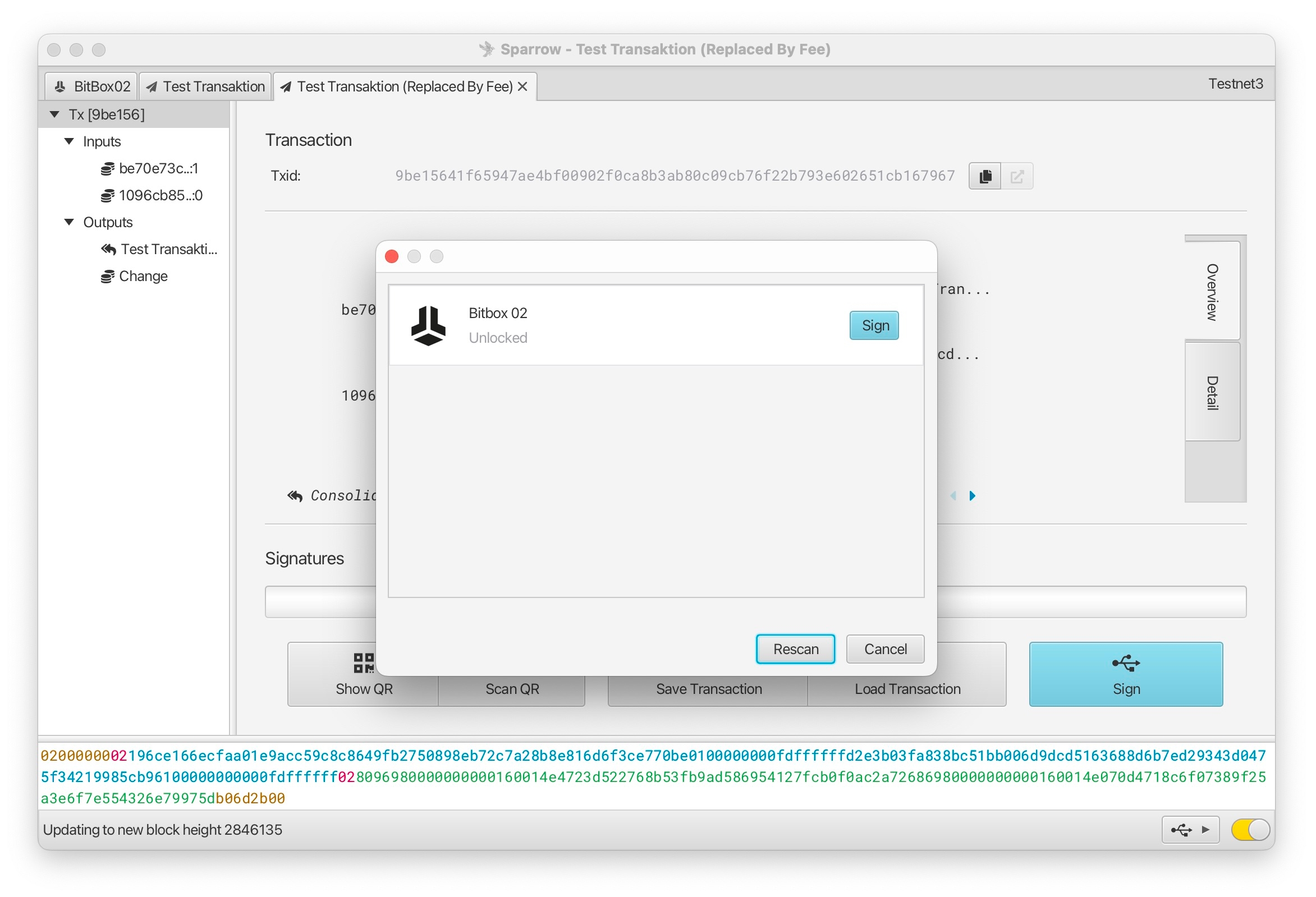This screenshot has height=897, width=1316.
Task: Open txid in block explorer icon
Action: click(1016, 177)
